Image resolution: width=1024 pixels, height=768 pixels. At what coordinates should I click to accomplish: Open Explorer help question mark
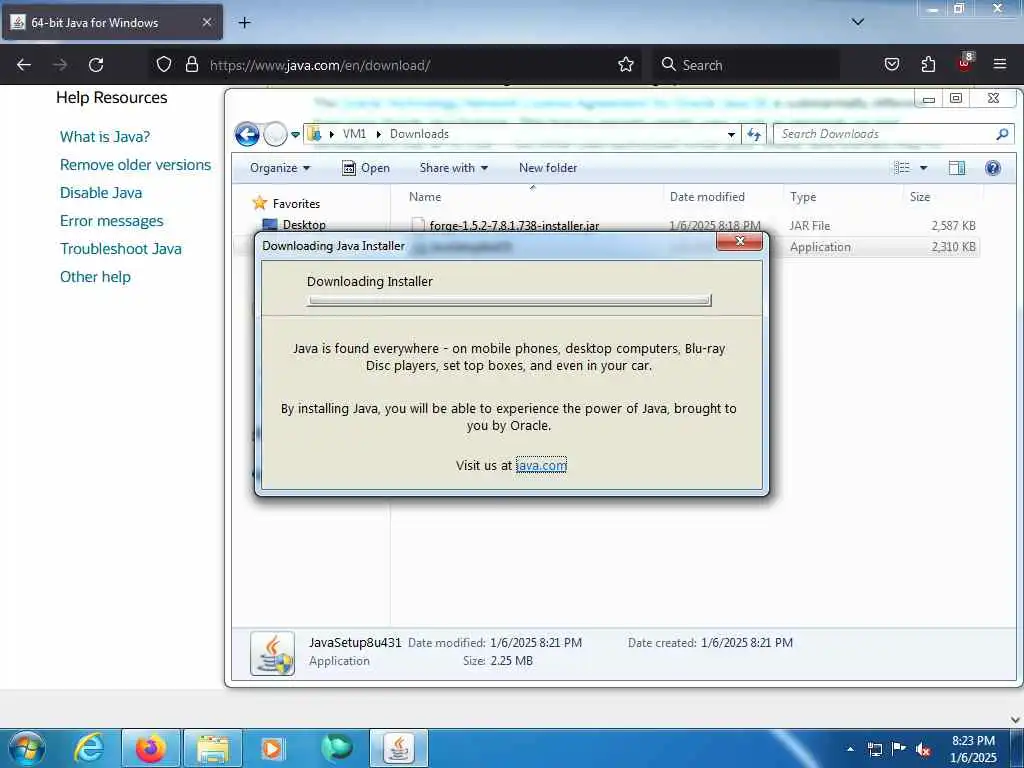[993, 168]
